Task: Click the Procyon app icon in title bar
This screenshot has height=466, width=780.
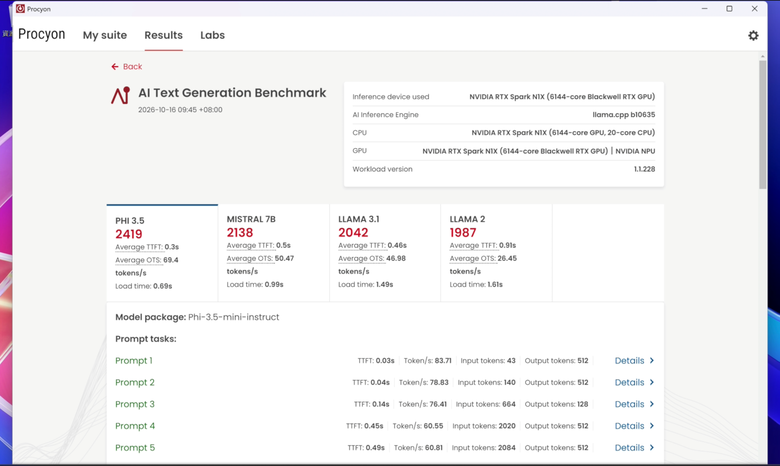Action: coord(20,8)
